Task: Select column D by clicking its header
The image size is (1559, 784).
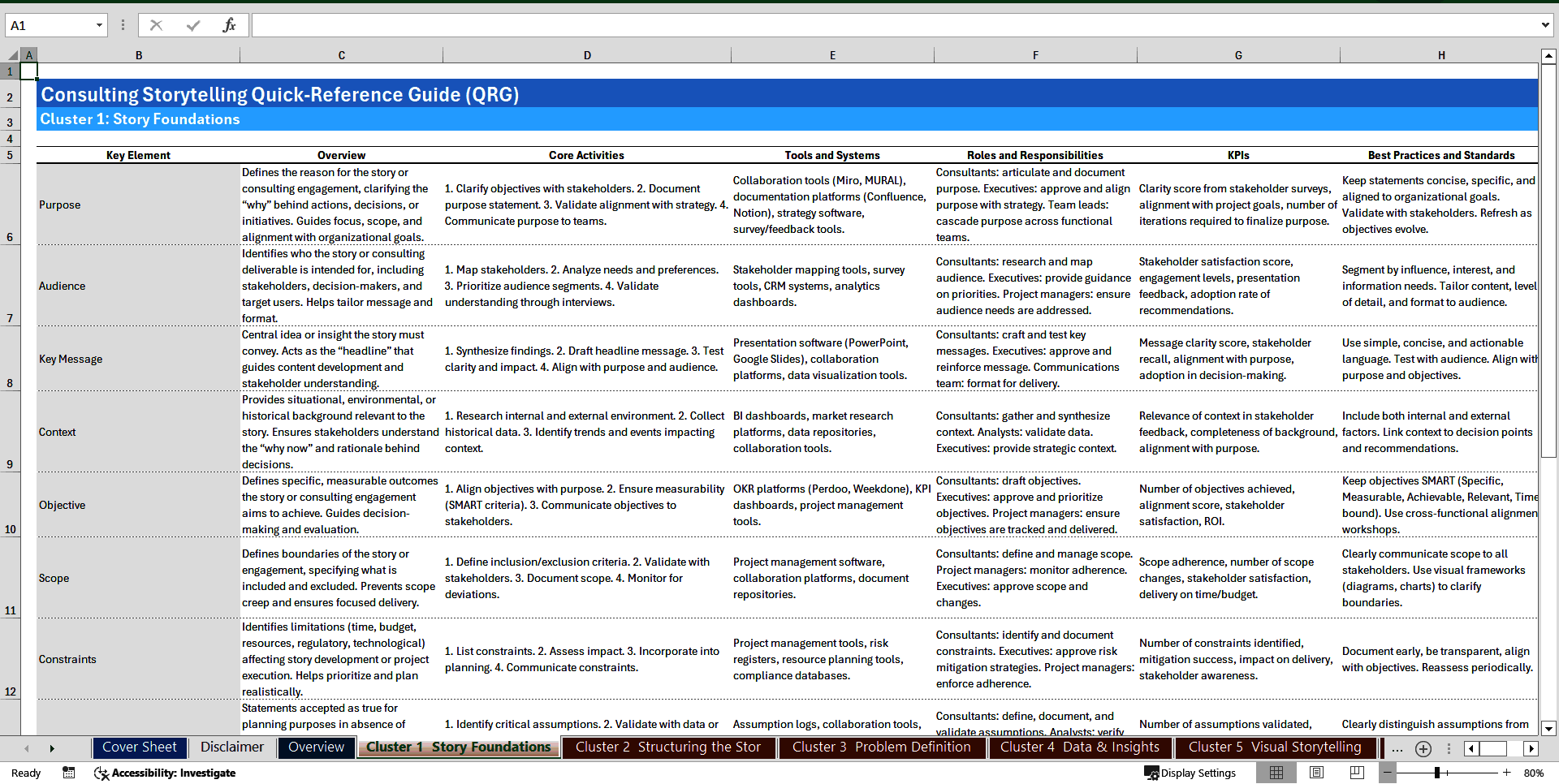Action: click(x=586, y=54)
